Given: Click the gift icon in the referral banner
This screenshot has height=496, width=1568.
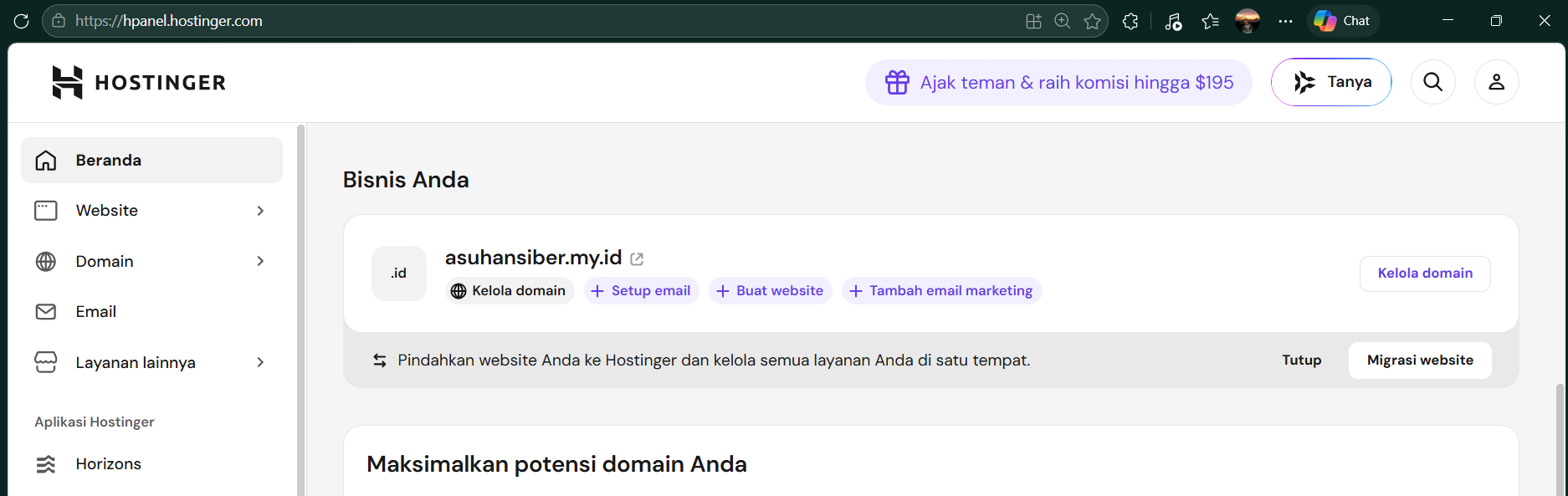Looking at the screenshot, I should click(x=897, y=82).
